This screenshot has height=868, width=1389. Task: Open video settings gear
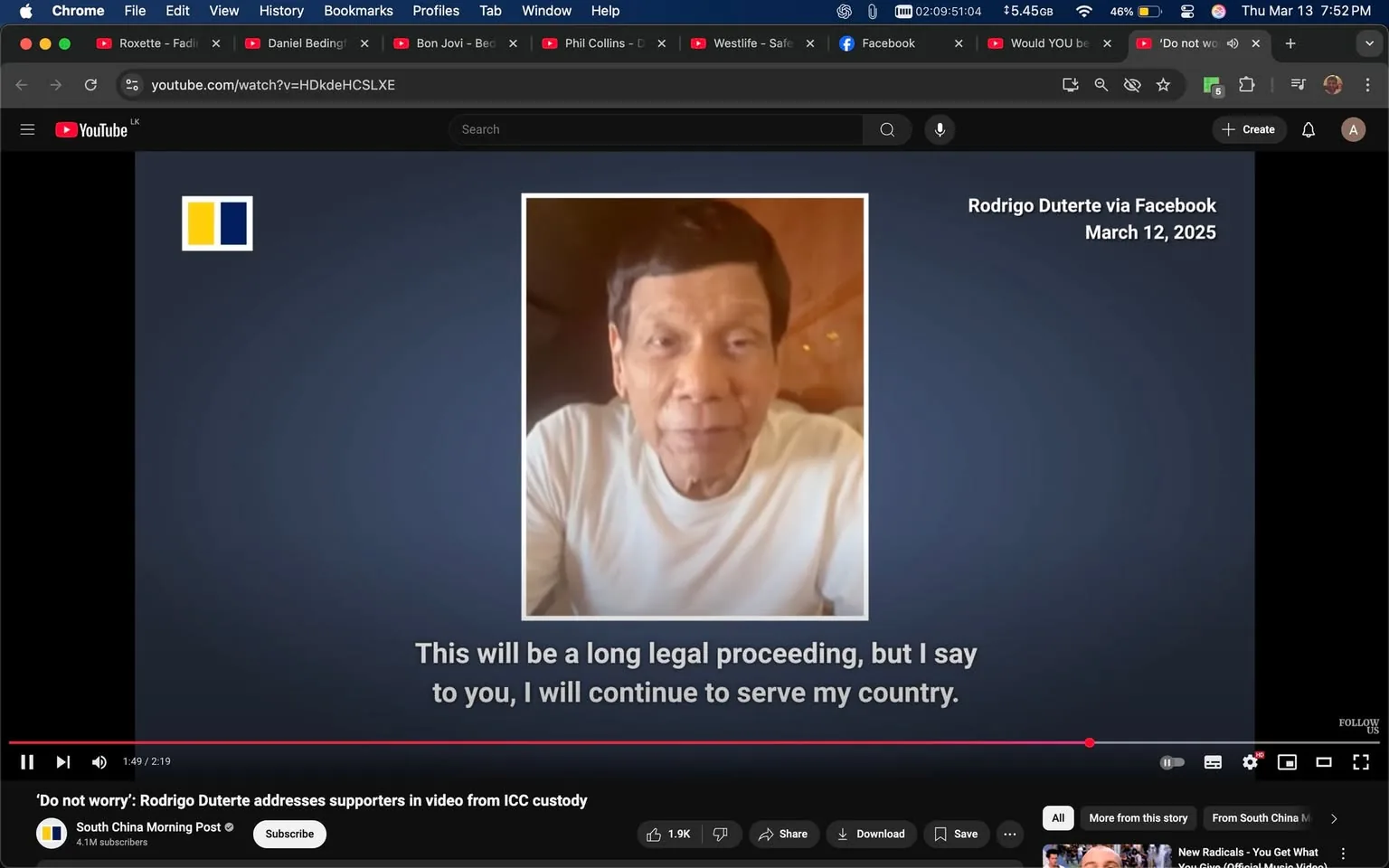point(1250,762)
